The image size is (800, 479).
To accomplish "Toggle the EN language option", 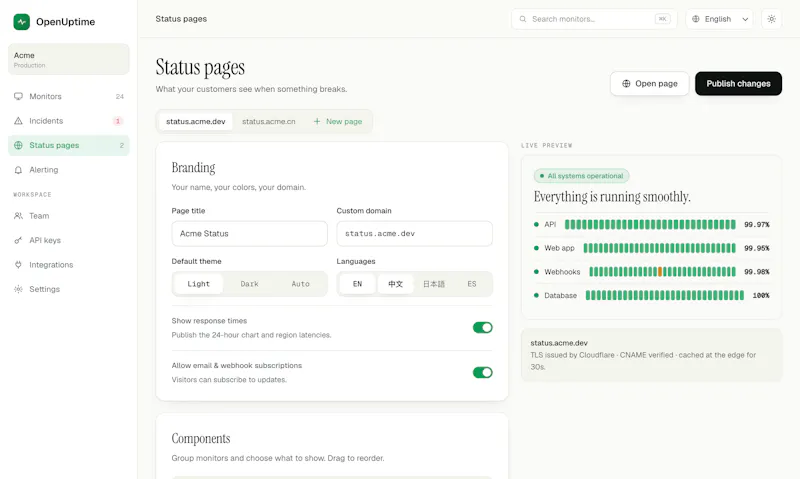I will (357, 284).
